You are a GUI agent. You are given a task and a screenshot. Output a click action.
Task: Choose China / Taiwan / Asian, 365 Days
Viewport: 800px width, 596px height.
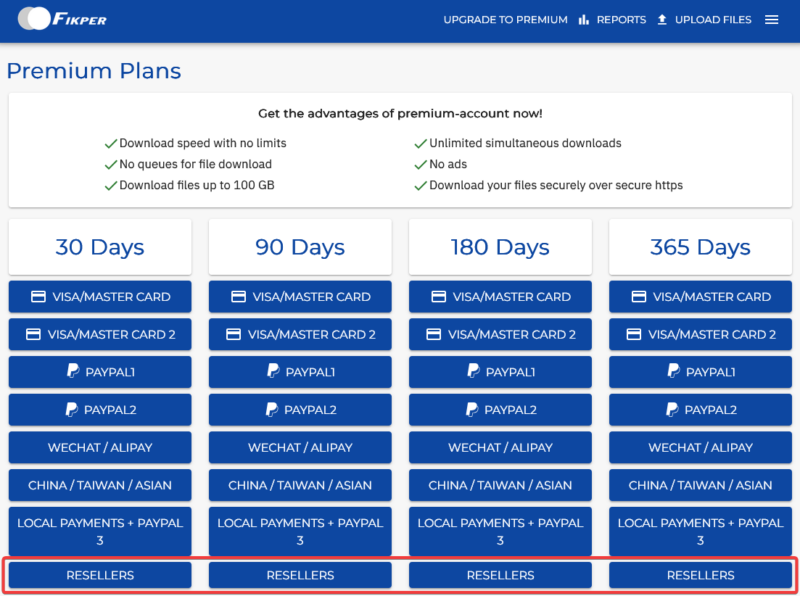point(701,485)
